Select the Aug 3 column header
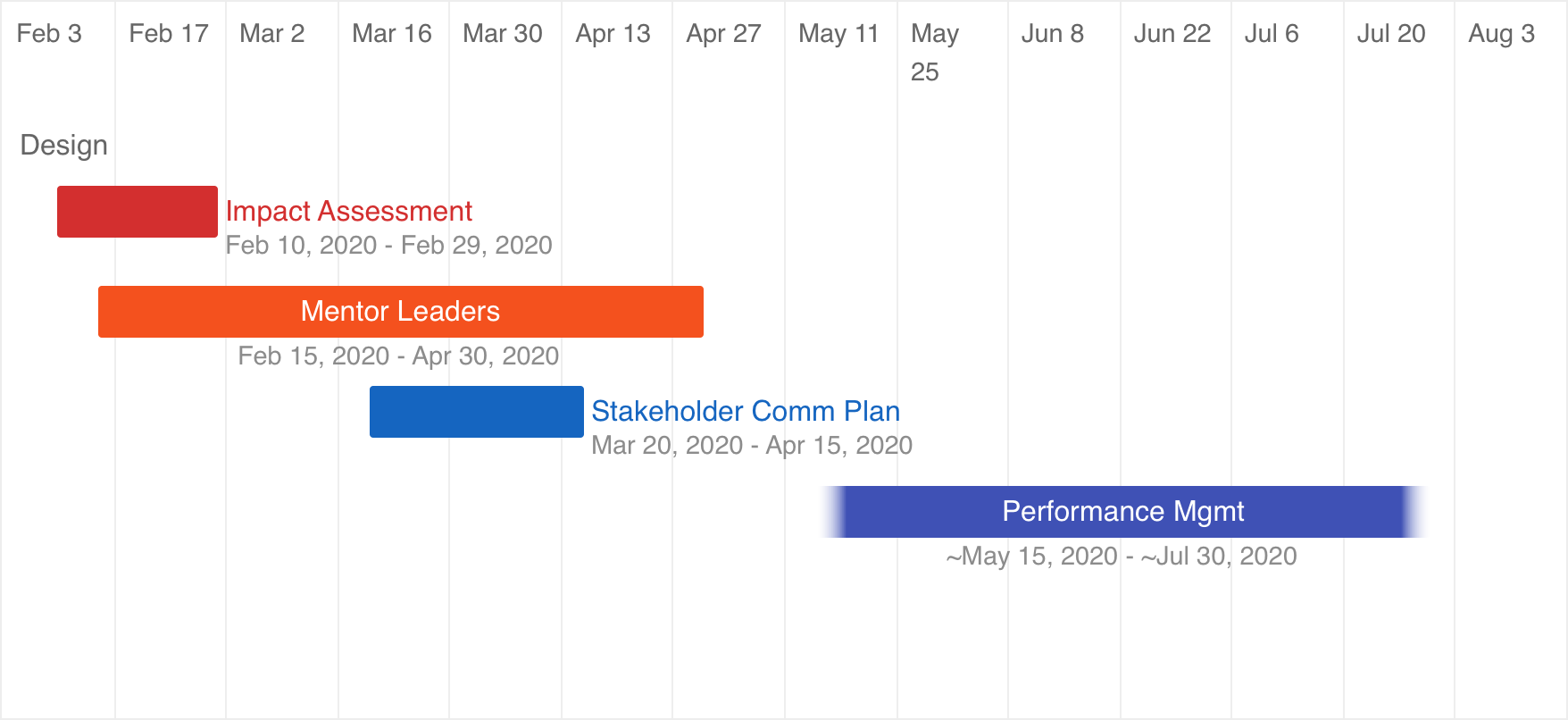 (x=1502, y=34)
